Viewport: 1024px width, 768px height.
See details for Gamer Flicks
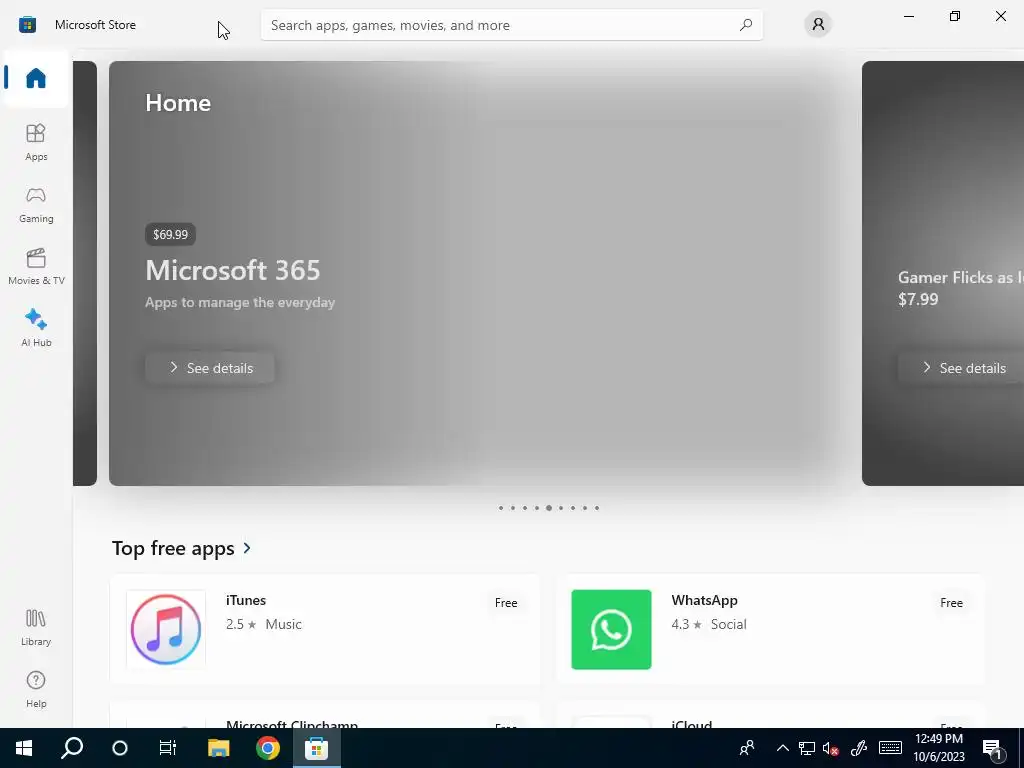(961, 368)
